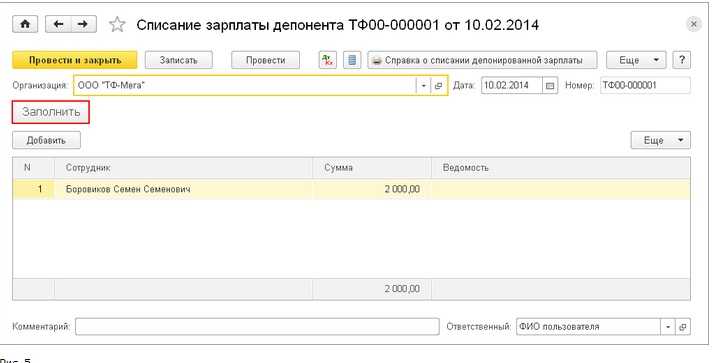
Task: Close the document with the X button
Action: tap(694, 24)
